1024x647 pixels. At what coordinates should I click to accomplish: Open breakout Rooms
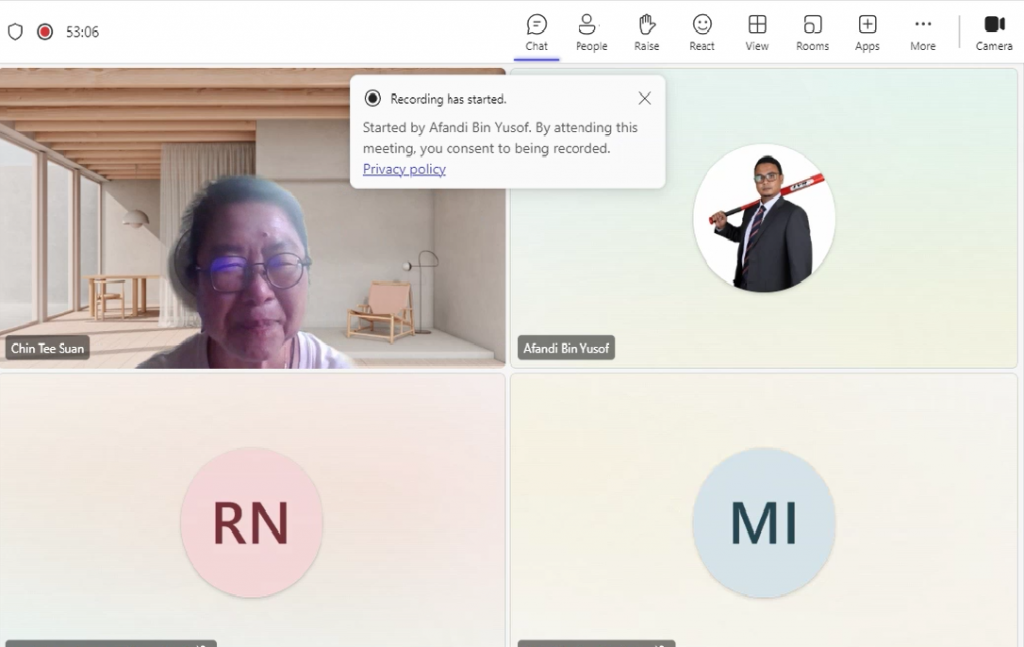[812, 31]
